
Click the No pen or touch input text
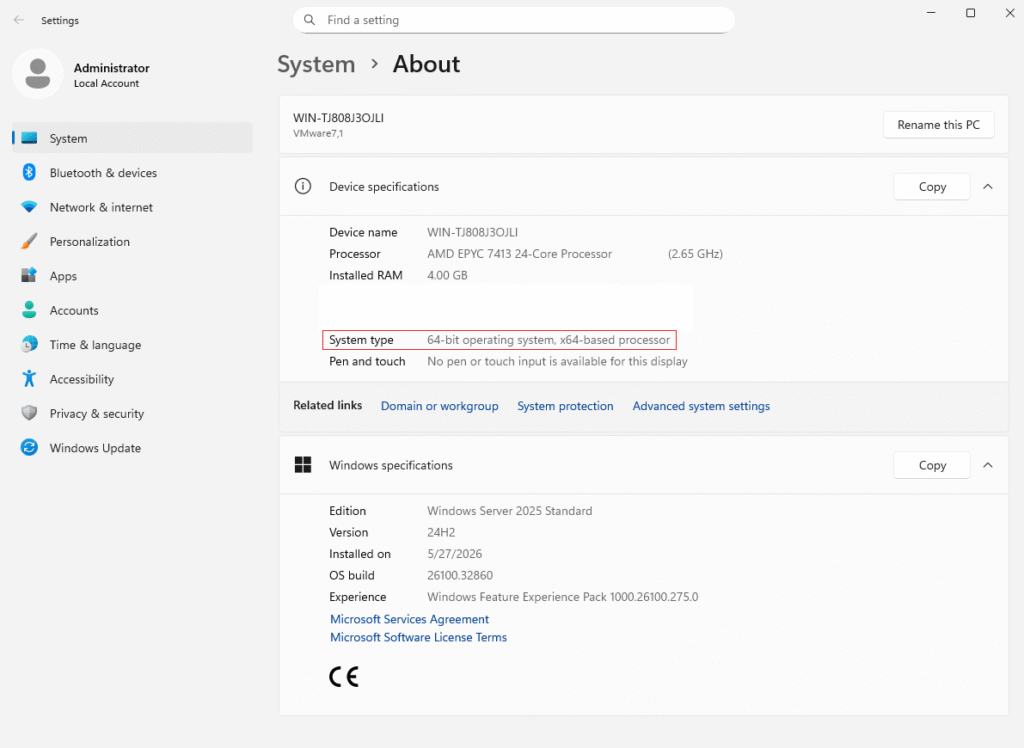click(557, 361)
